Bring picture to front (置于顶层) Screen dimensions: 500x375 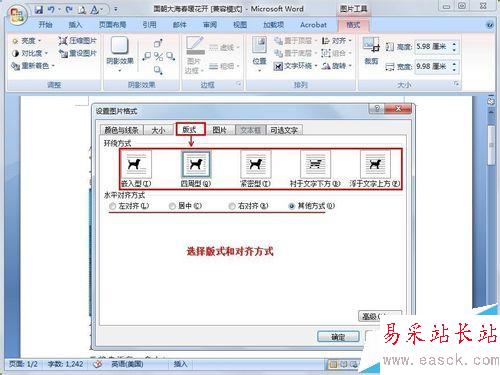pos(295,41)
